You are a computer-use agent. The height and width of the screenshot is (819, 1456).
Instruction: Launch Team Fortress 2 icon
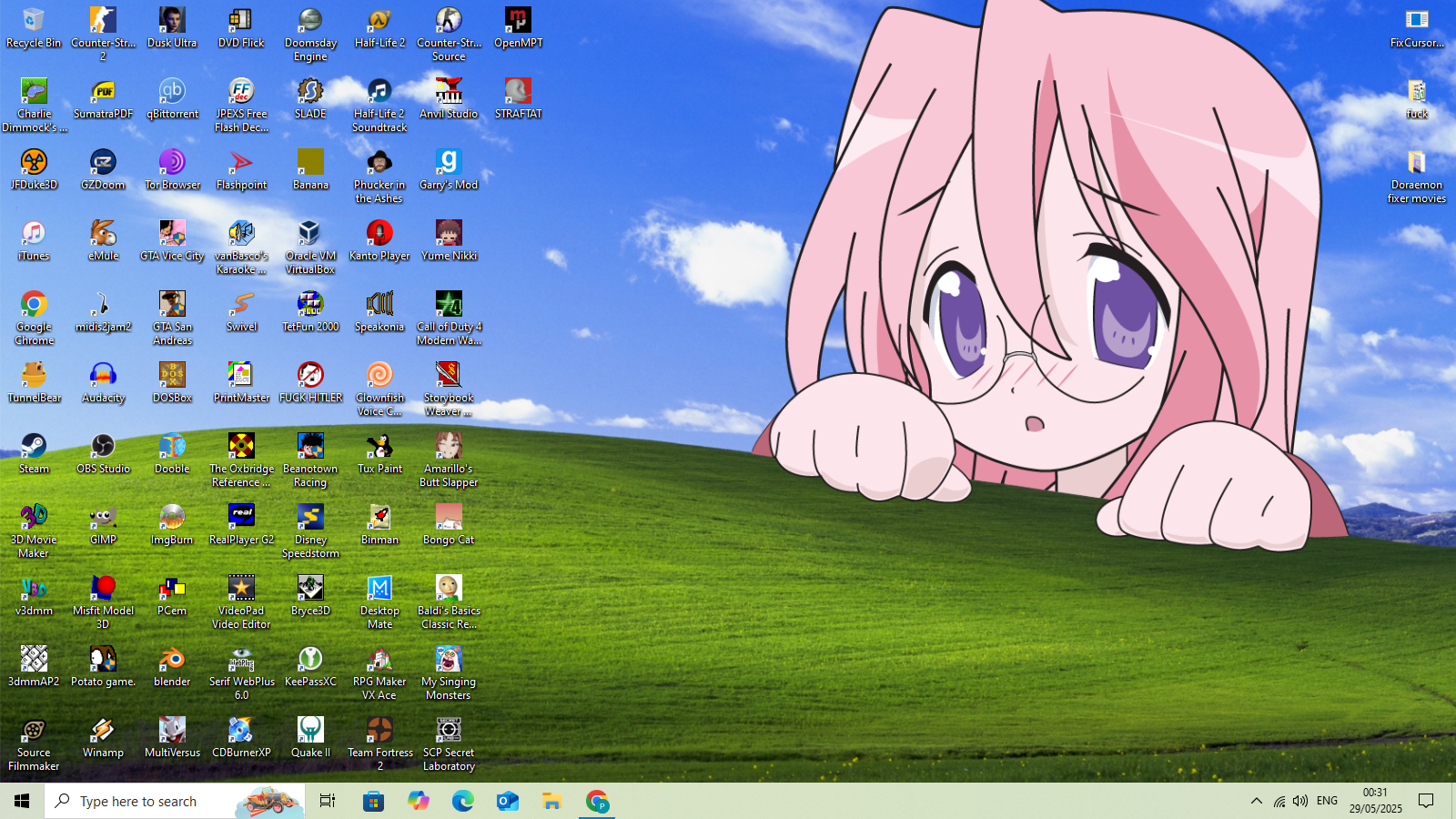point(379,744)
